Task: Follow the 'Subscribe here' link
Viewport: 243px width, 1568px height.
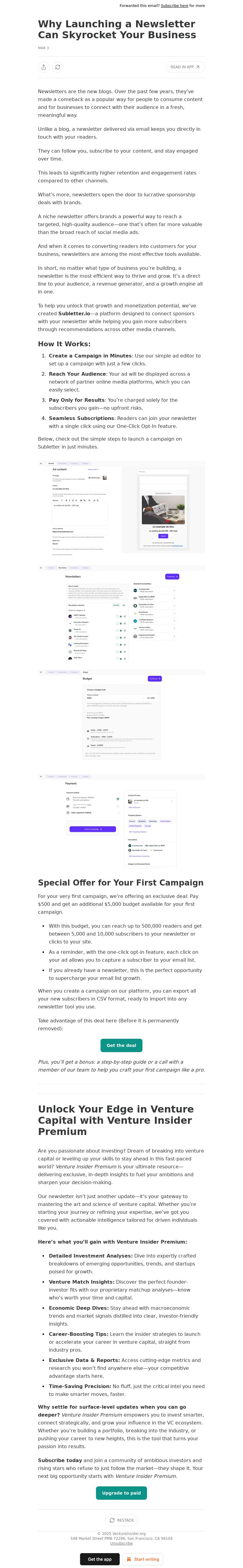Action: point(174,5)
